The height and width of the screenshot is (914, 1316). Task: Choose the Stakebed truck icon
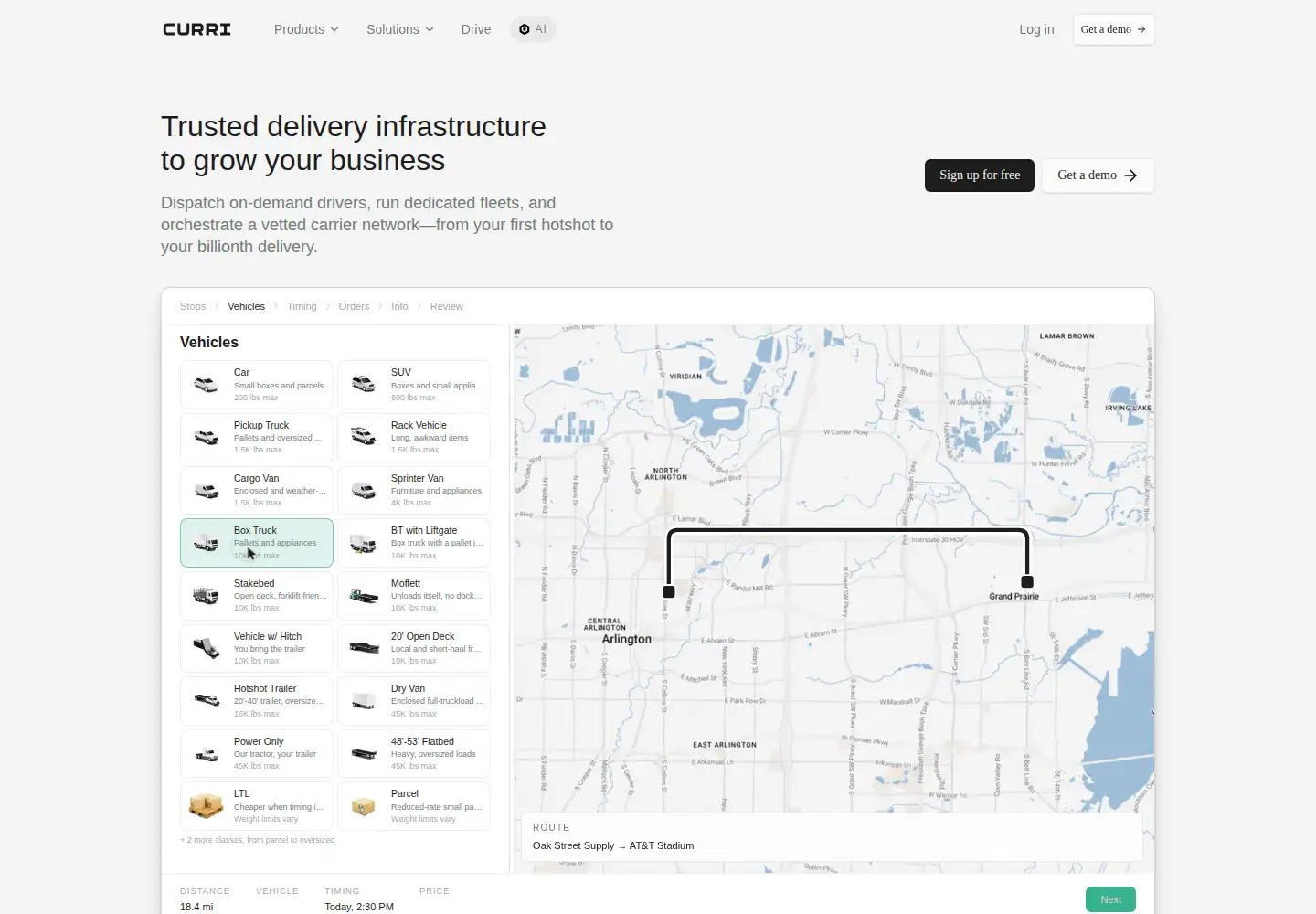[207, 595]
